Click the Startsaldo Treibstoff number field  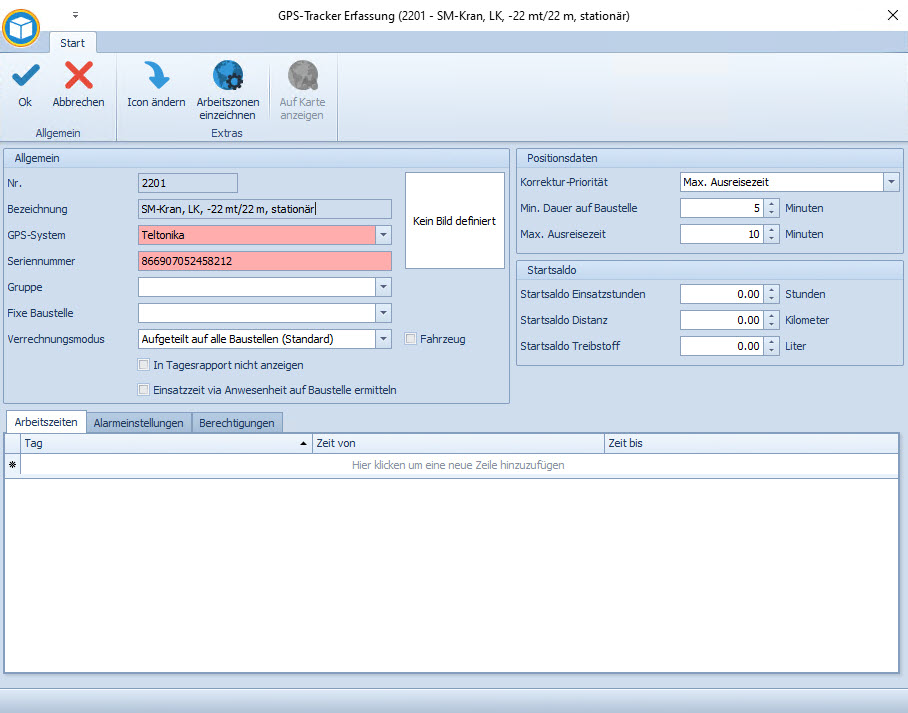pos(722,346)
